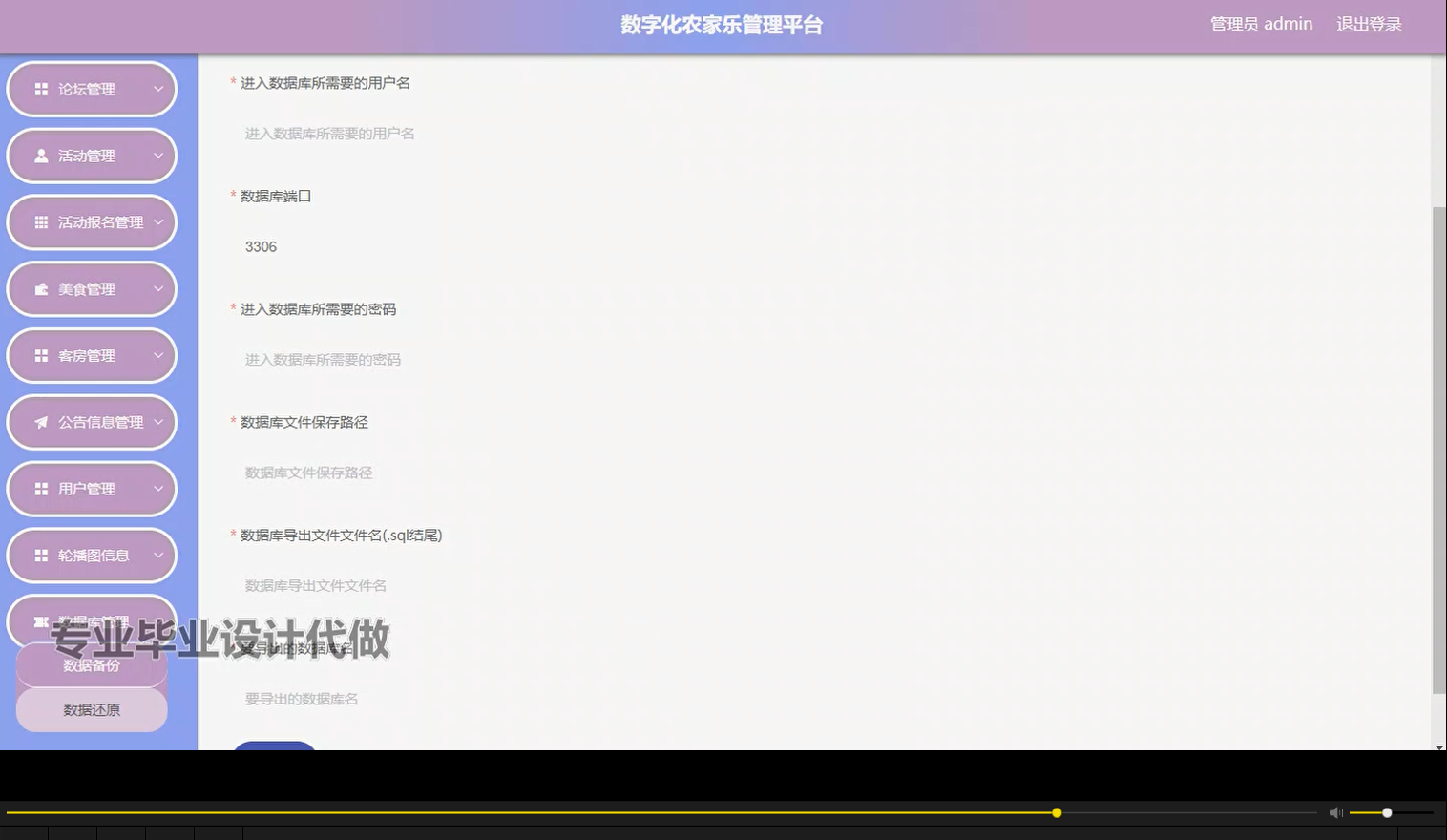Click the person icon beside 活动管理

click(41, 156)
